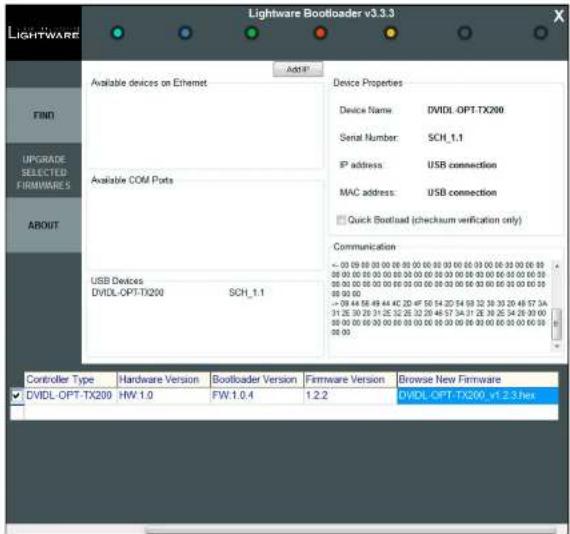Click the DVIDL-OPT-TX200_v1.2.3.hex firmware cell
The image size is (570, 534).
click(x=477, y=396)
